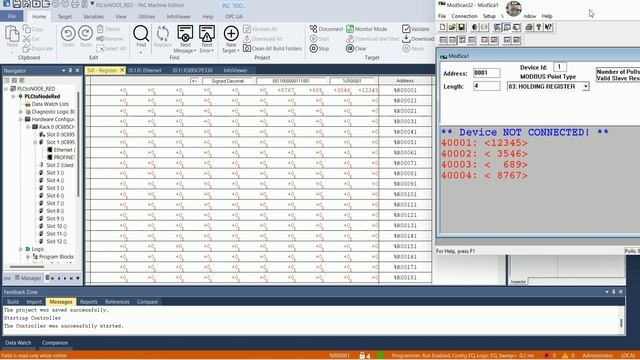Click Stop in Target group

[x=319, y=48]
